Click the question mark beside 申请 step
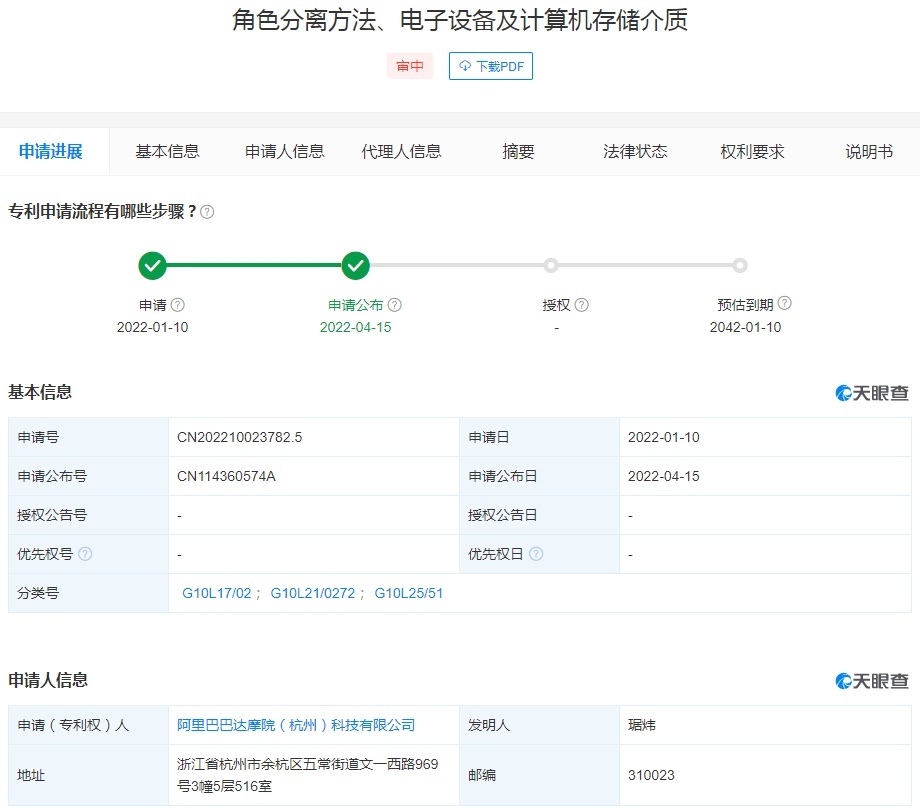The height and width of the screenshot is (808, 920). 178,305
